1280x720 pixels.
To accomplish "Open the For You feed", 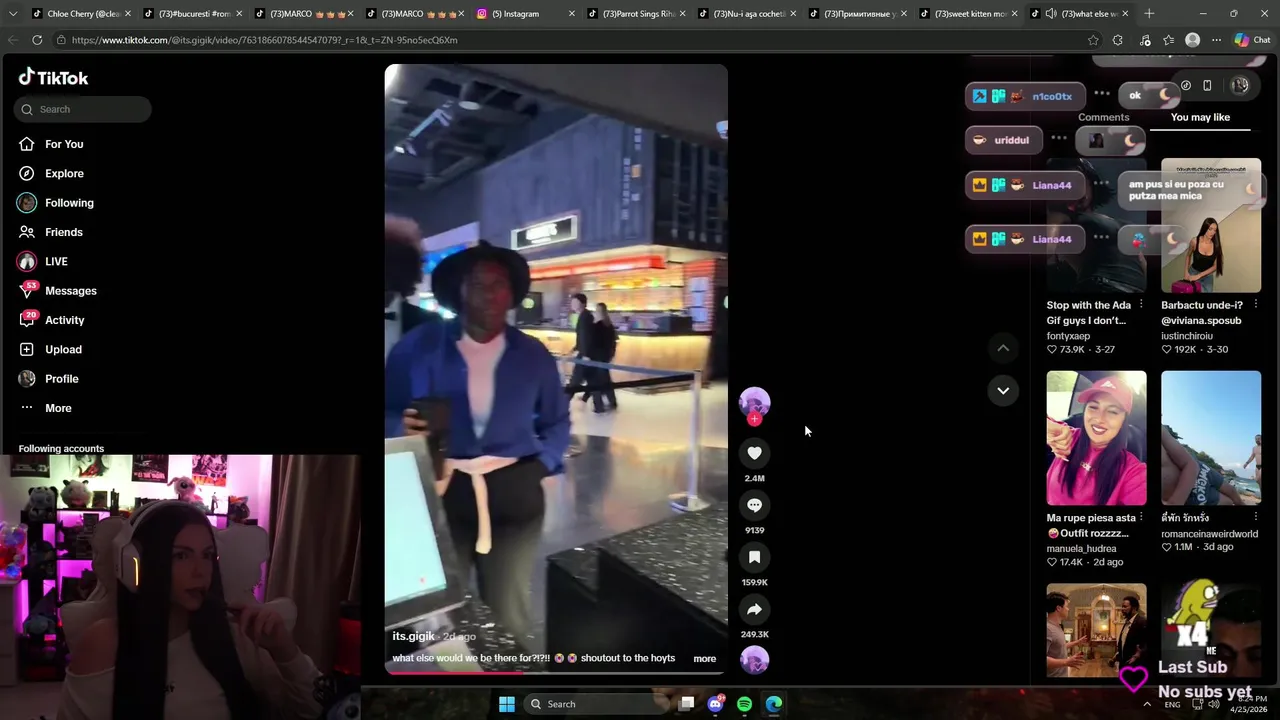I will pos(64,144).
